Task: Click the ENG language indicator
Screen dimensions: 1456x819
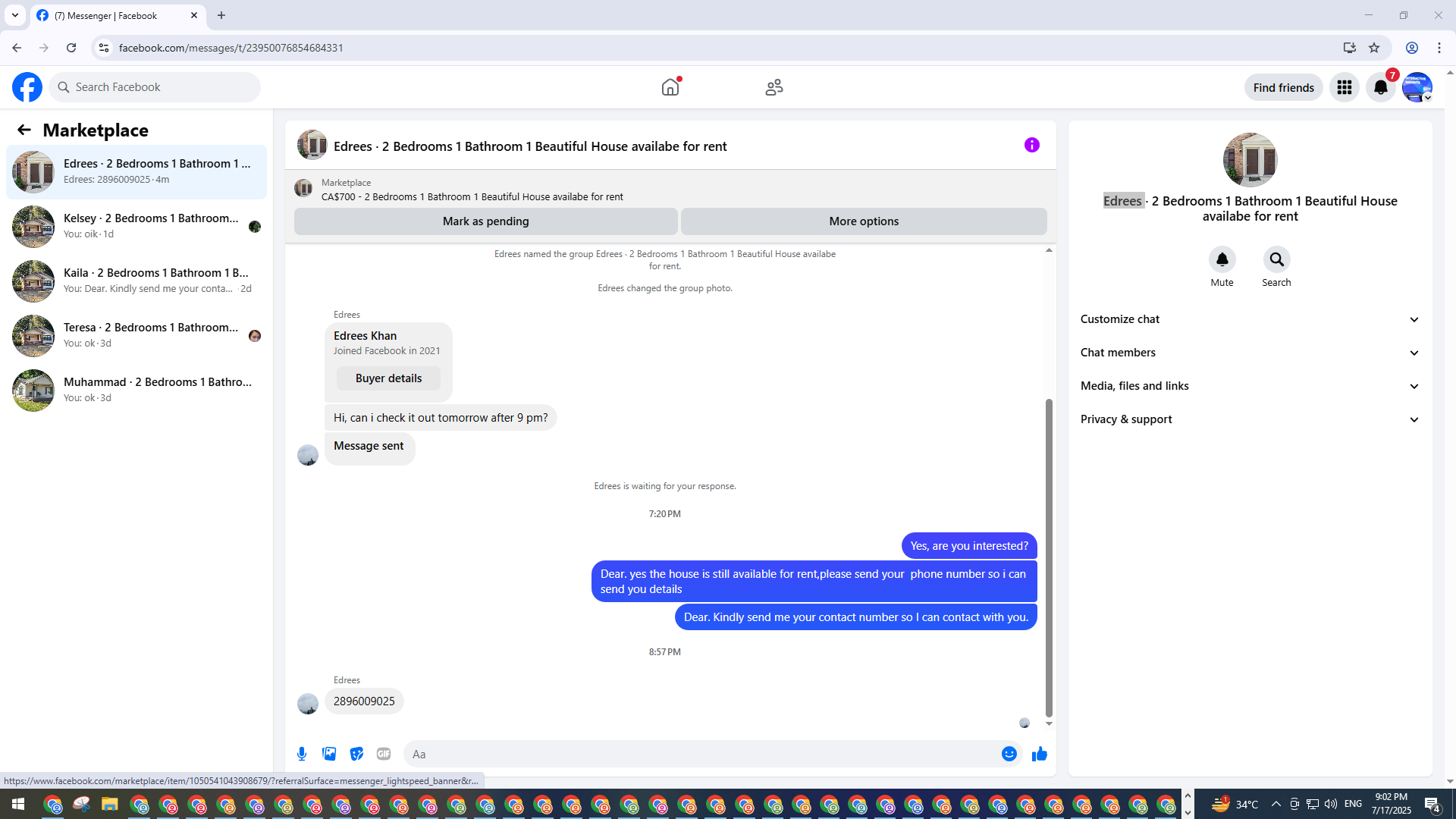Action: tap(1354, 804)
